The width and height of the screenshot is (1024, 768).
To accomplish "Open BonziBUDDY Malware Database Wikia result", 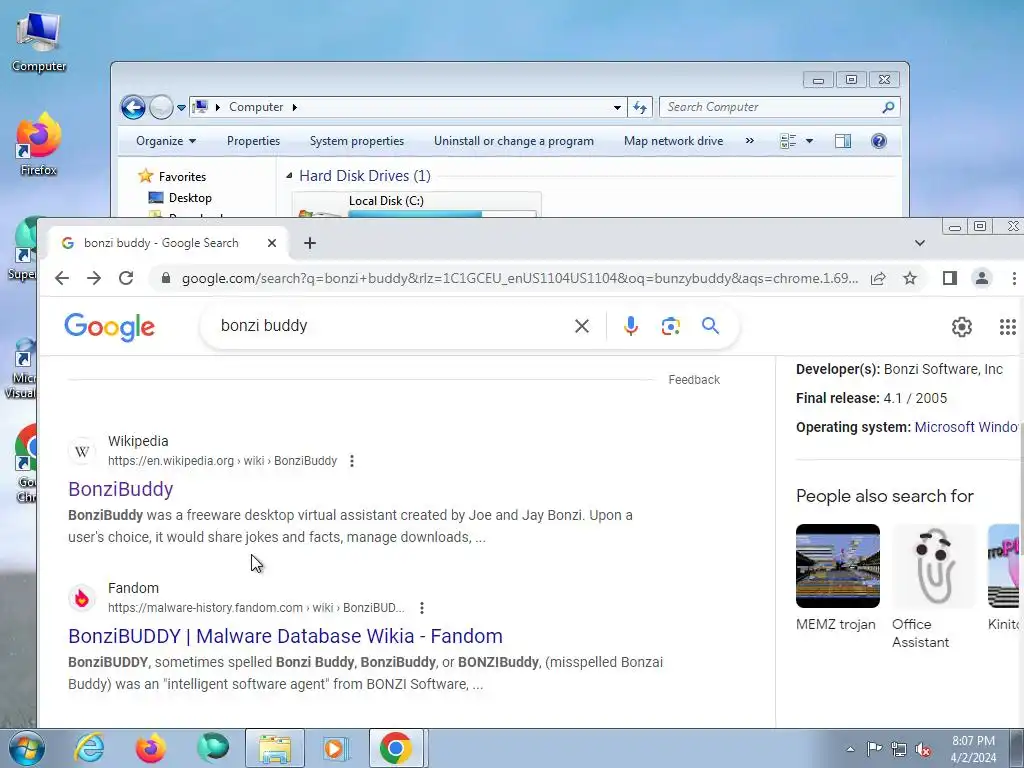I will pyautogui.click(x=285, y=636).
